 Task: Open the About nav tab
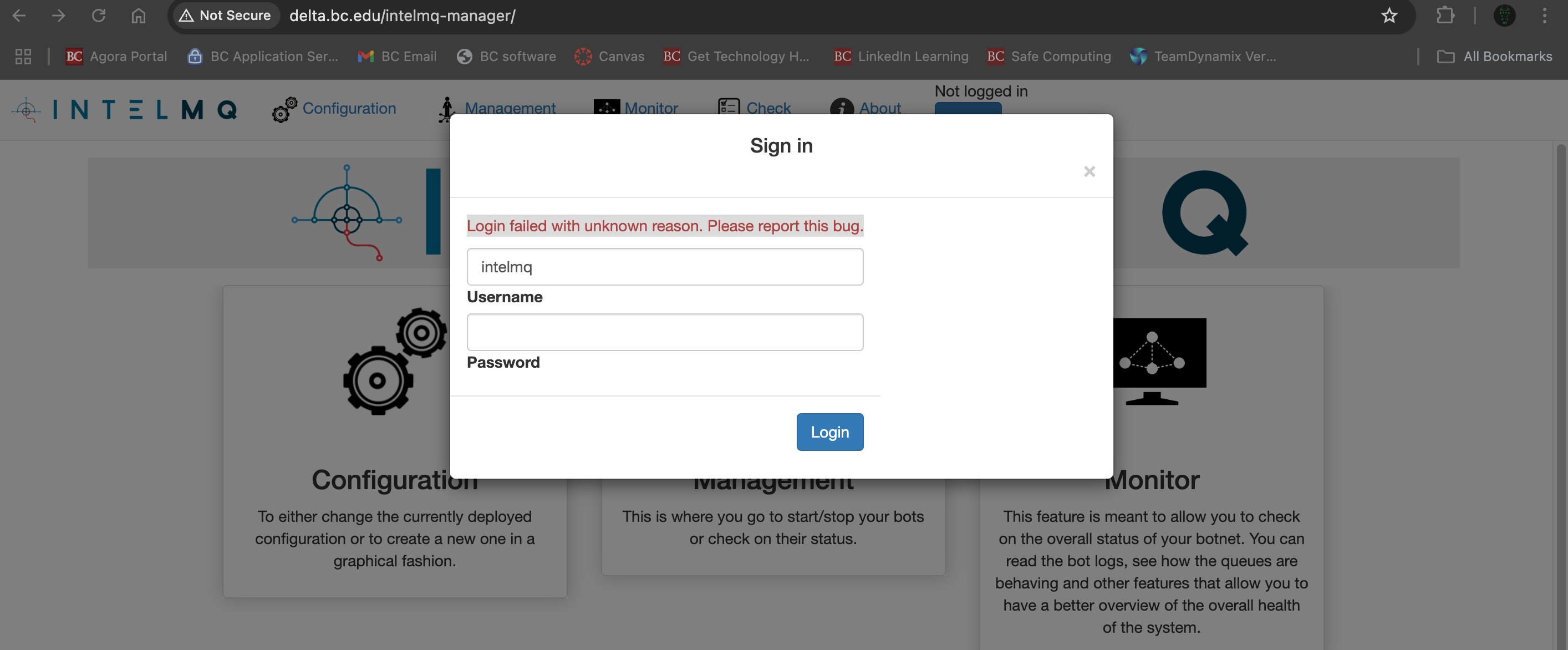pos(879,108)
